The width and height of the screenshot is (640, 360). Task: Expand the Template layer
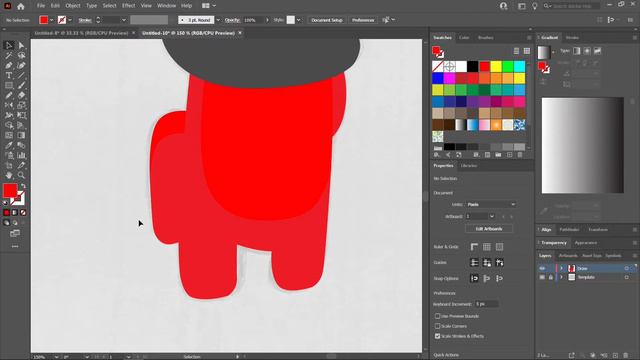coord(561,277)
